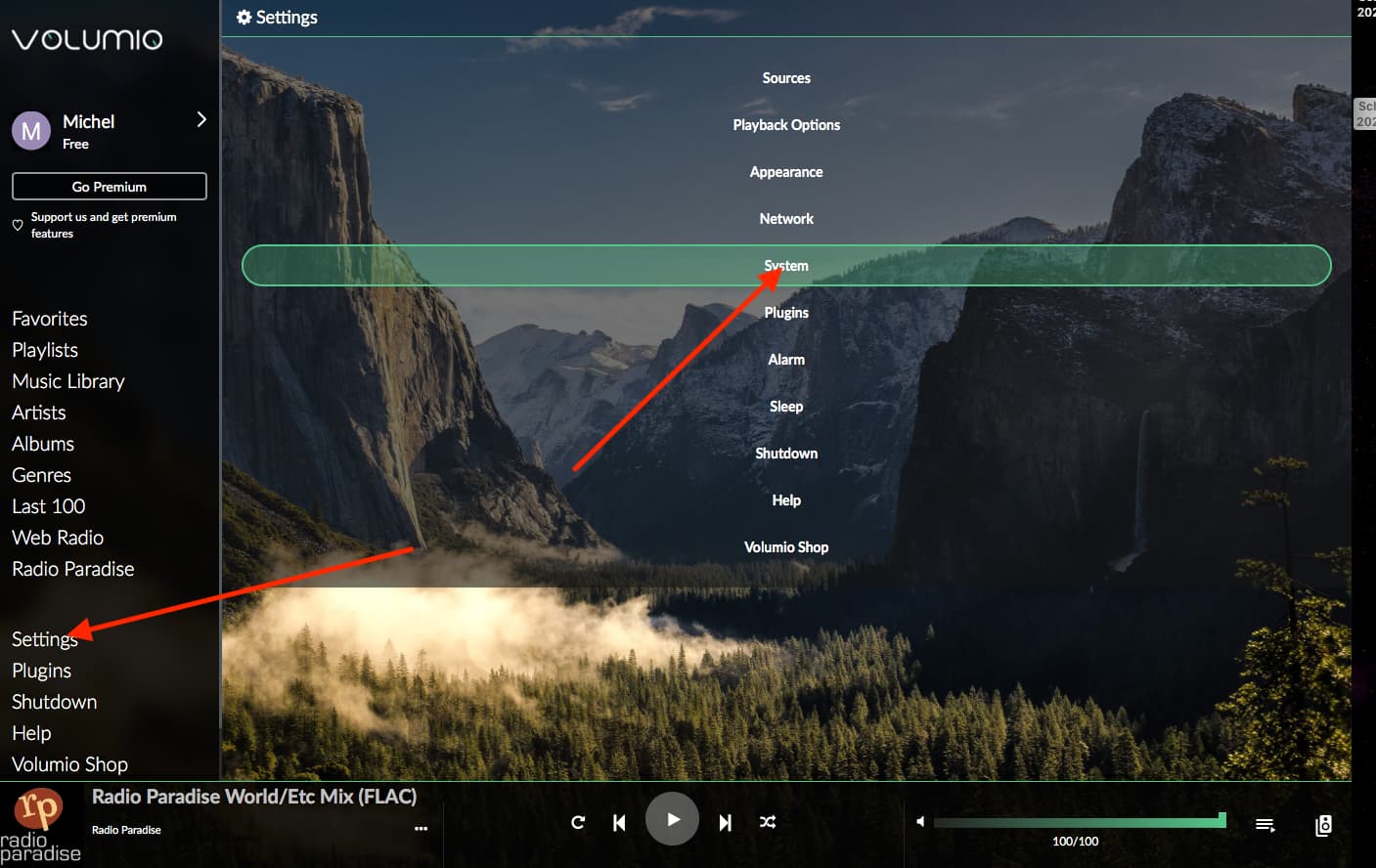The image size is (1376, 868).
Task: Adjust the volume slider bar
Action: pos(1076,822)
